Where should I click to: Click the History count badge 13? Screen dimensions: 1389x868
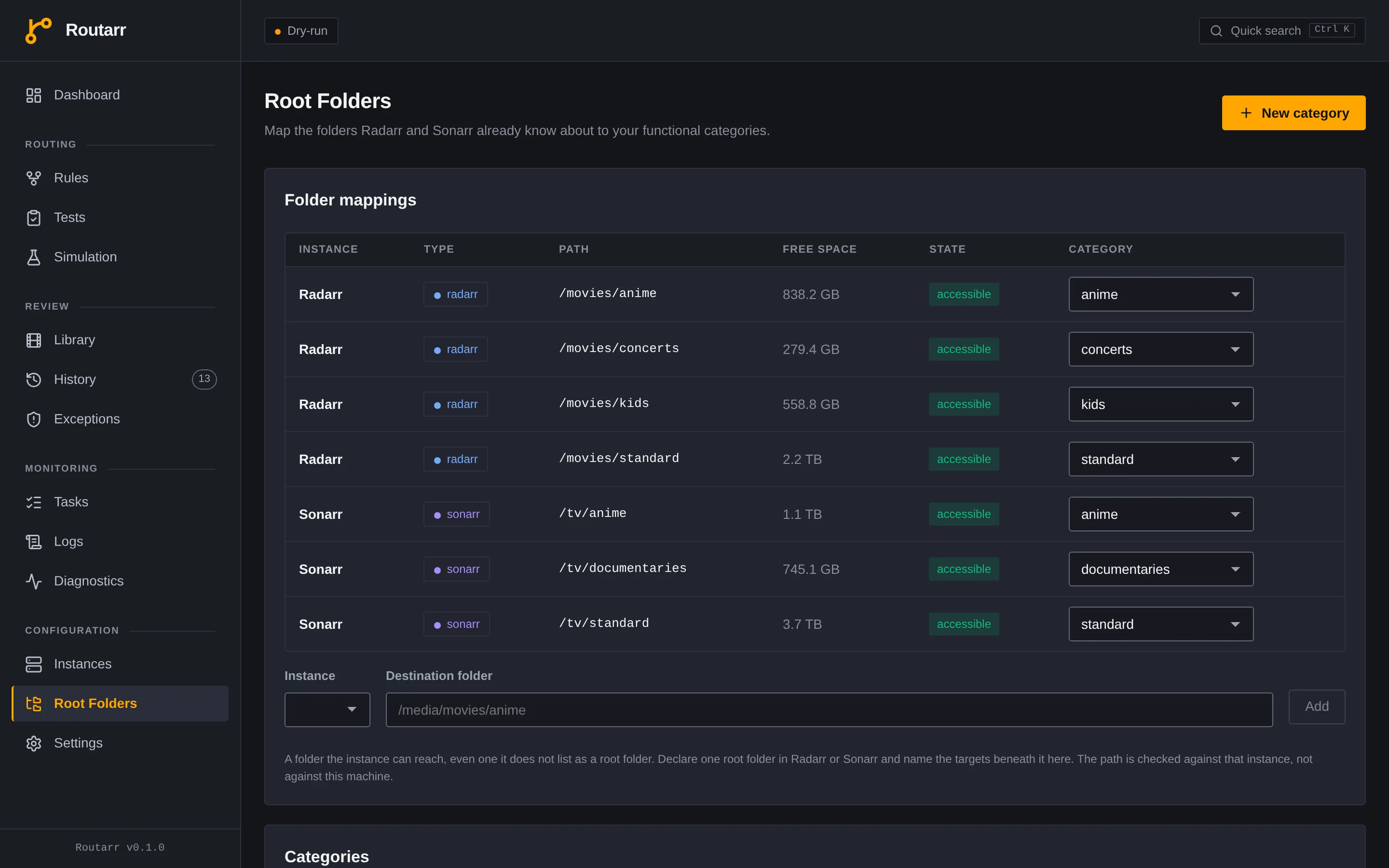pos(204,379)
